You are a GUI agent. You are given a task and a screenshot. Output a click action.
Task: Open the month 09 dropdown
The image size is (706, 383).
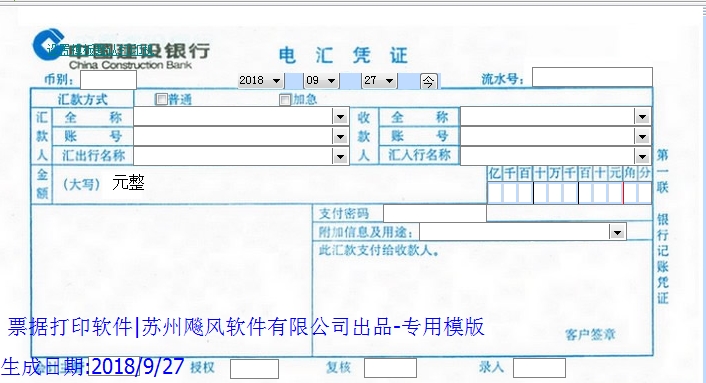[331, 81]
